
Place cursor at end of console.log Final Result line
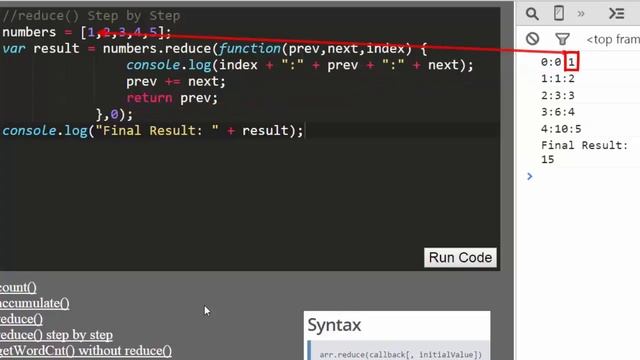pyautogui.click(x=304, y=131)
